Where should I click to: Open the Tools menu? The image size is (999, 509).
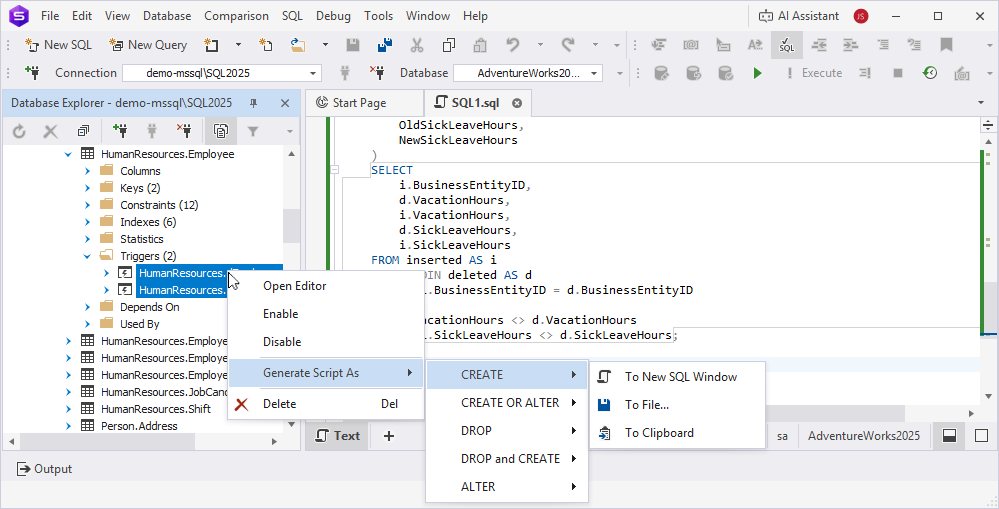tap(378, 16)
